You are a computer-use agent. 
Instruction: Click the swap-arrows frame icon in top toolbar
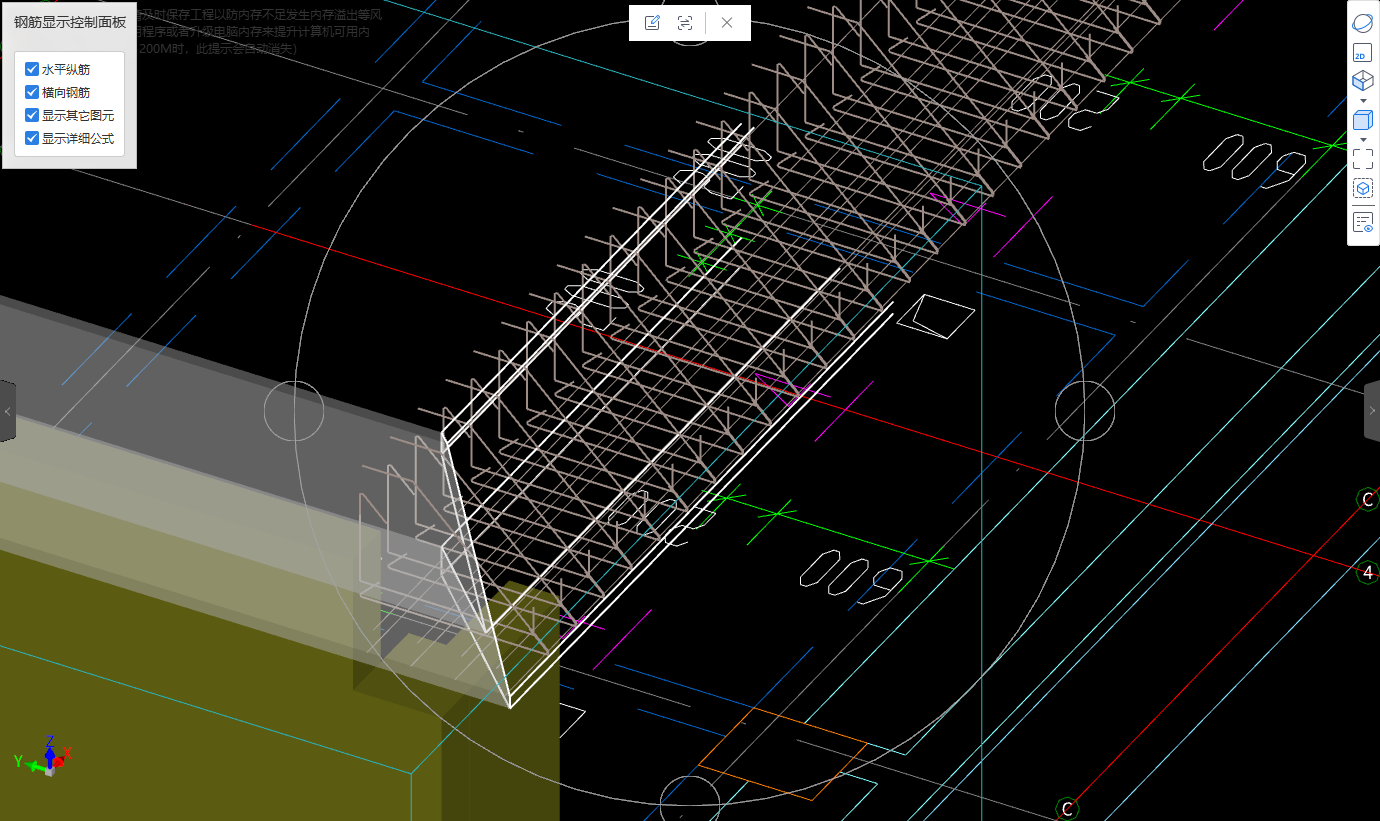click(x=685, y=23)
